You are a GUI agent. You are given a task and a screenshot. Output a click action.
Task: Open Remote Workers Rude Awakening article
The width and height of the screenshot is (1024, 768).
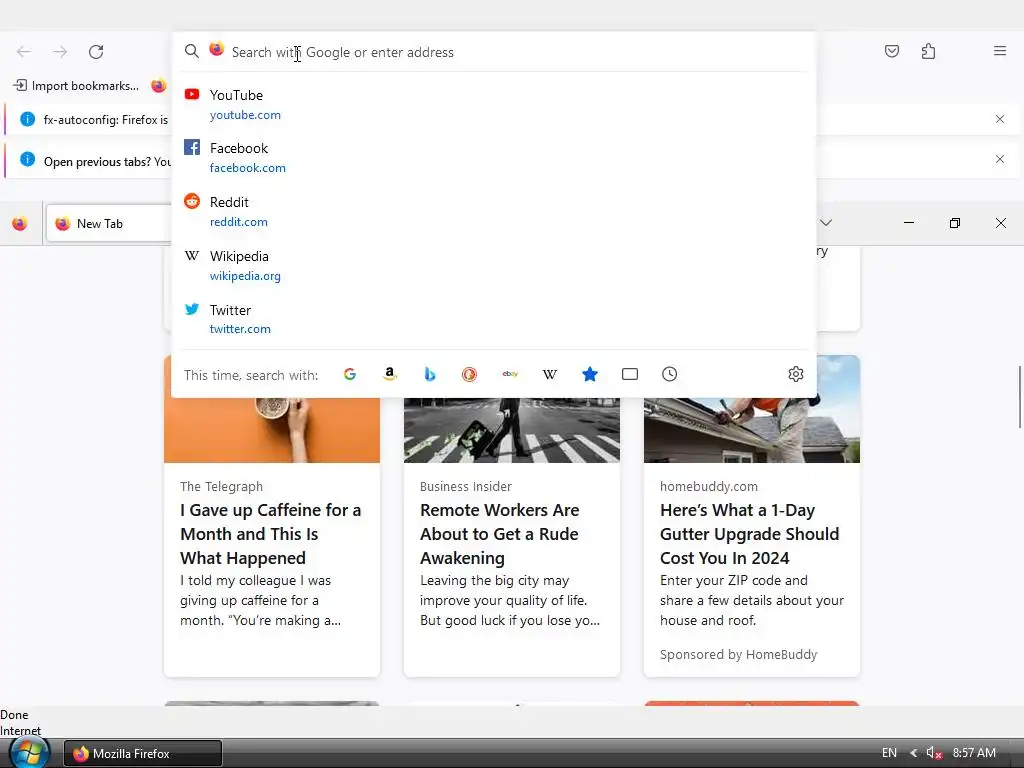point(500,534)
